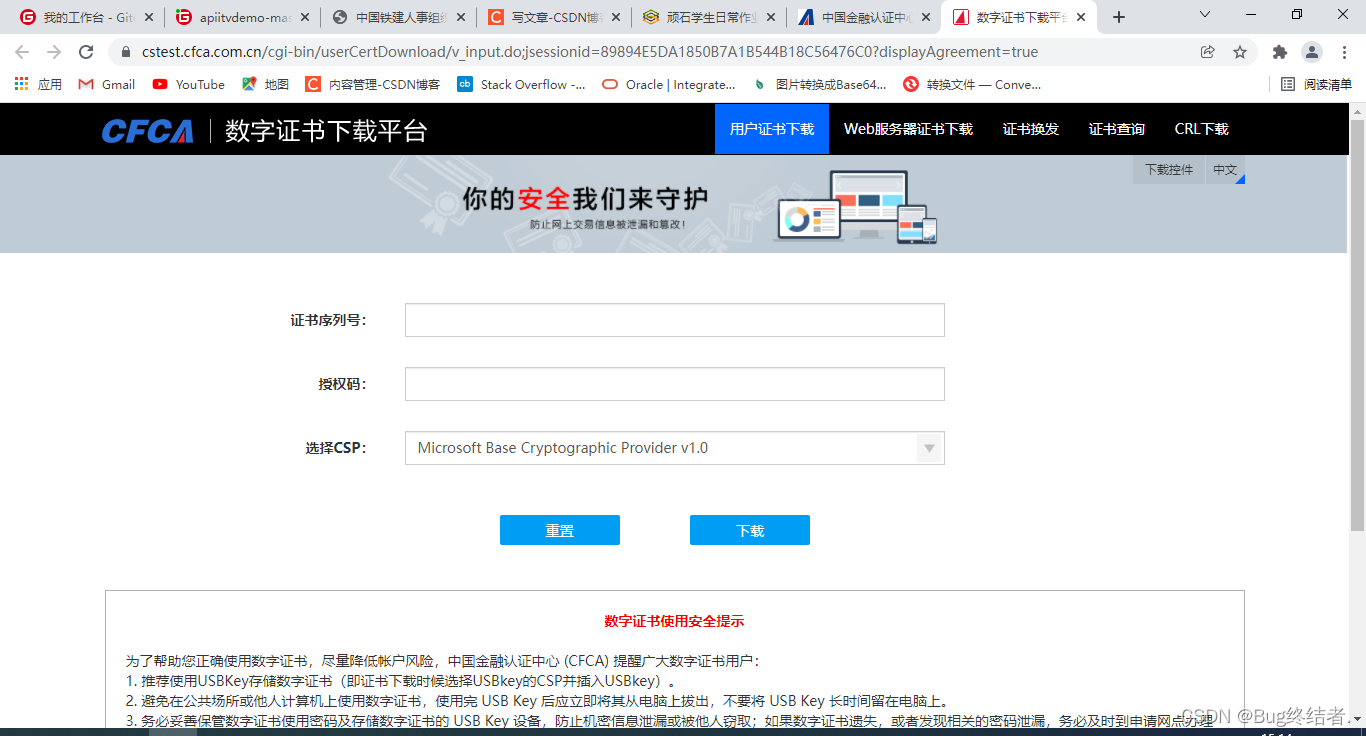Open 内容管理-CSDN博客 bookmark

click(373, 84)
